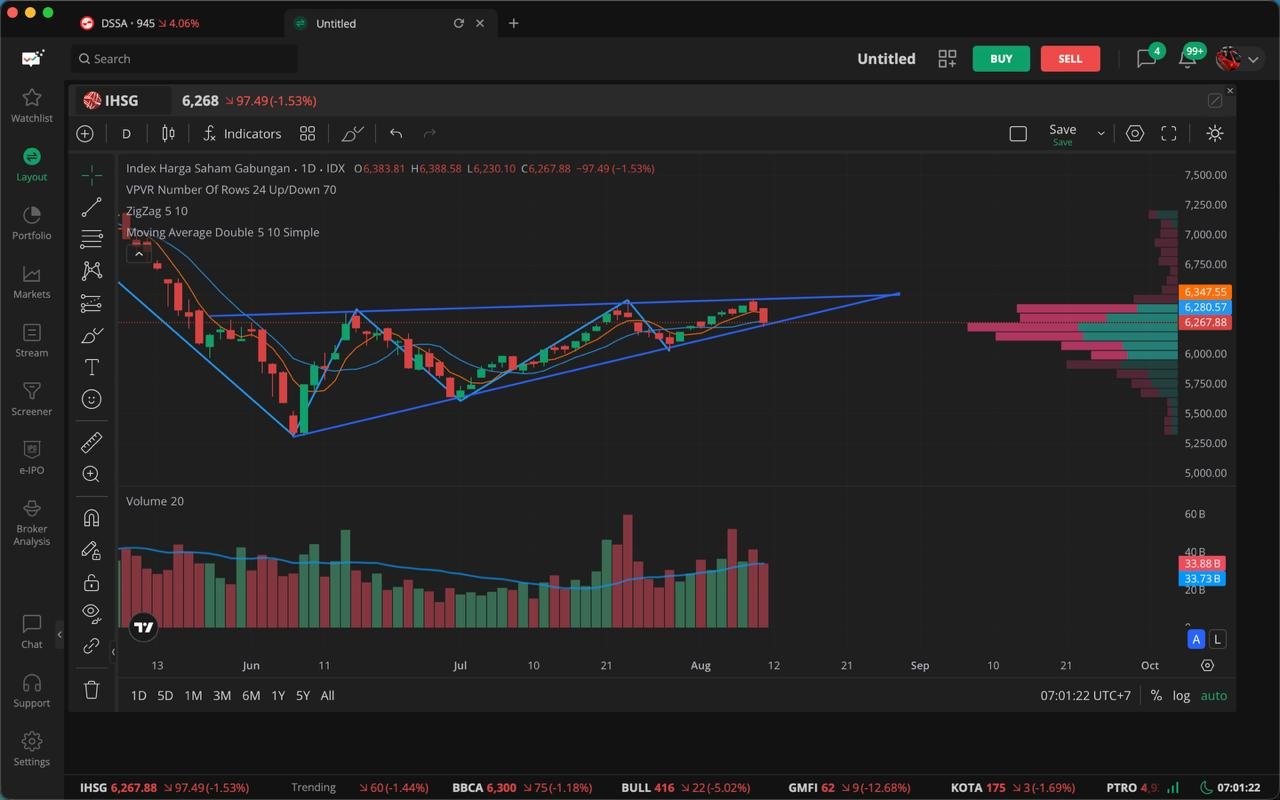Viewport: 1280px width, 800px height.
Task: Open Broker Analysis in the sidebar
Action: (32, 522)
